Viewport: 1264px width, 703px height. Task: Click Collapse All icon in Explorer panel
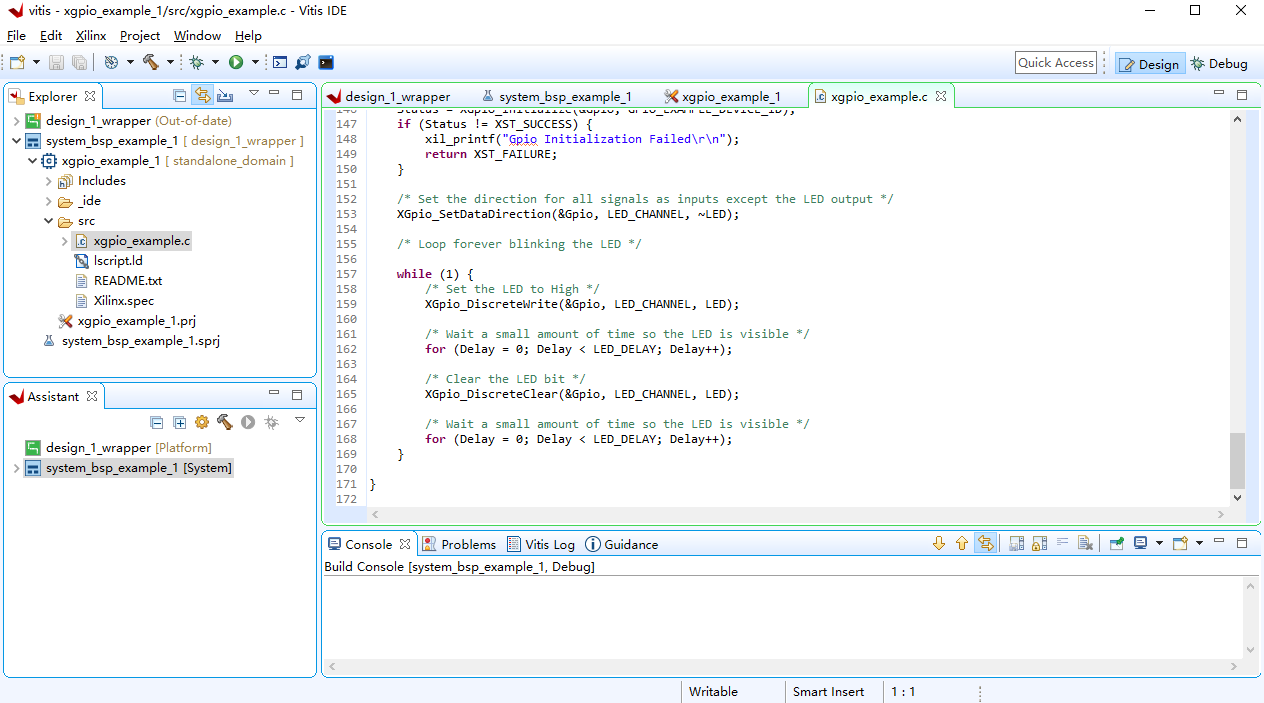click(x=179, y=96)
